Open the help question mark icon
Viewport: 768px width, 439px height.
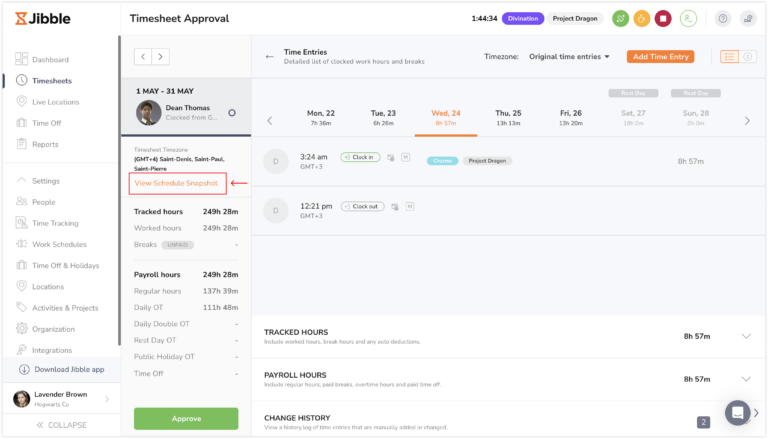click(x=723, y=19)
